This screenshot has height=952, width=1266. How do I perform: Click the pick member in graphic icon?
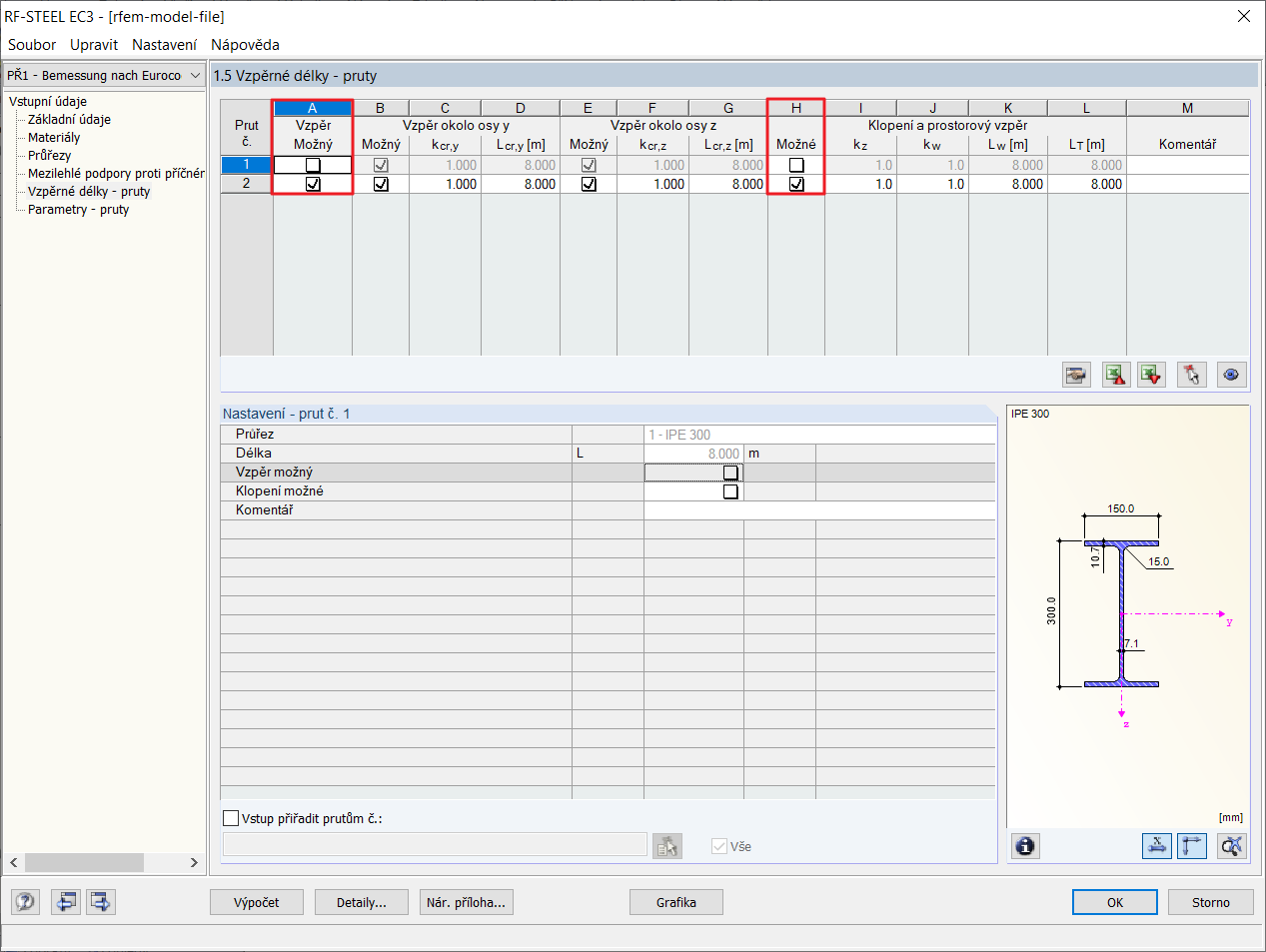tap(1191, 375)
